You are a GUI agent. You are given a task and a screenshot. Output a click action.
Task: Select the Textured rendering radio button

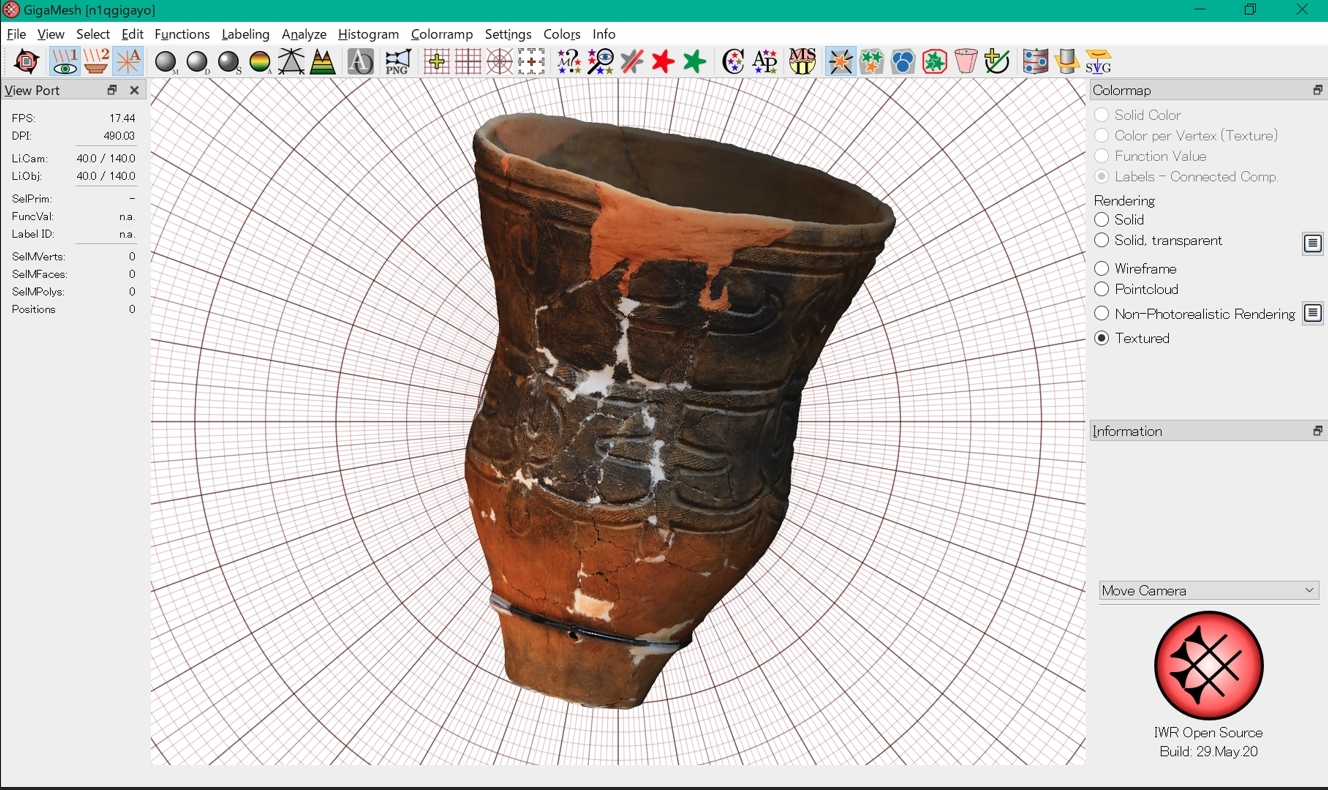1102,339
